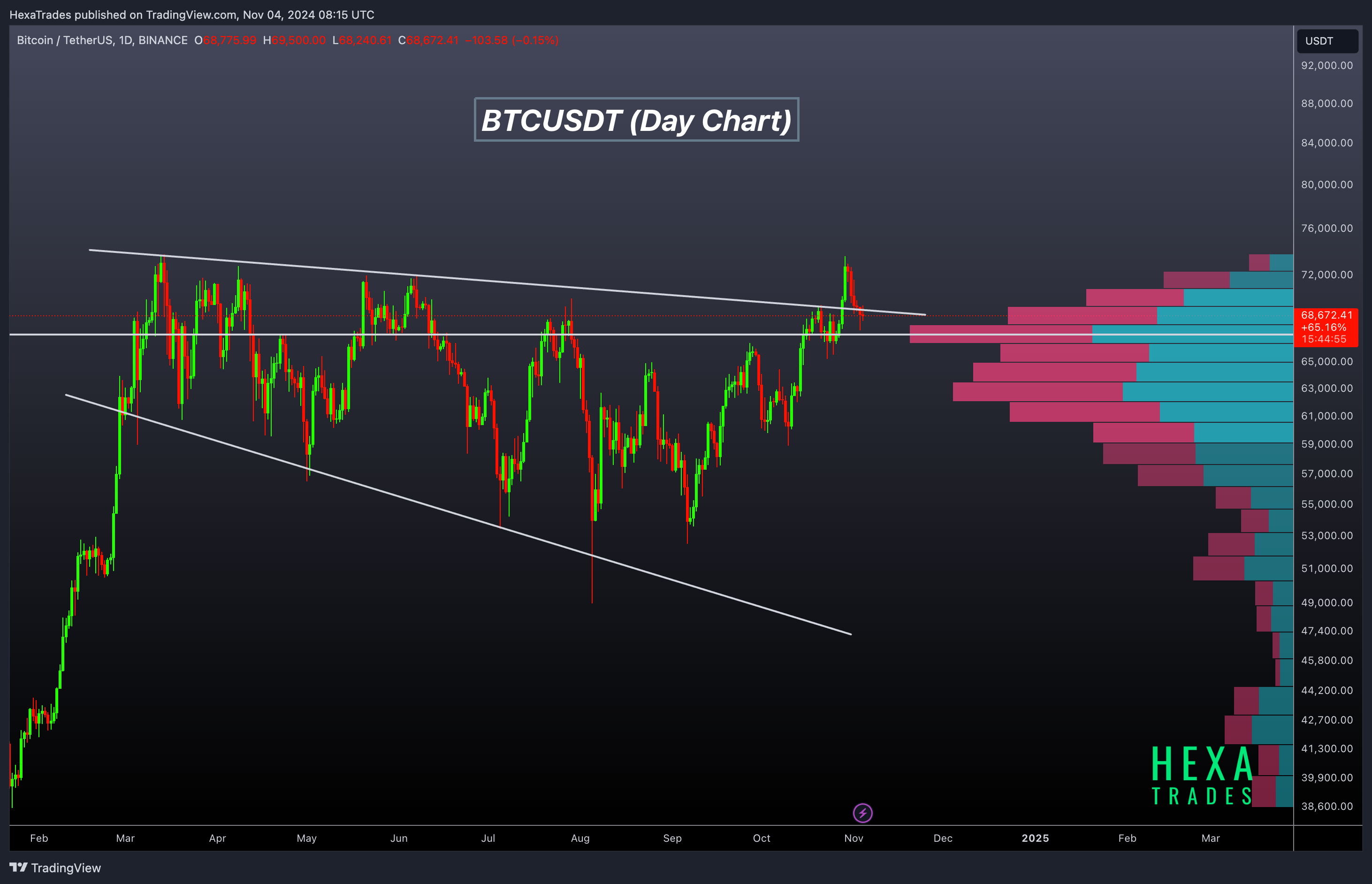Click the Jun time axis label
1372x884 pixels.
399,838
